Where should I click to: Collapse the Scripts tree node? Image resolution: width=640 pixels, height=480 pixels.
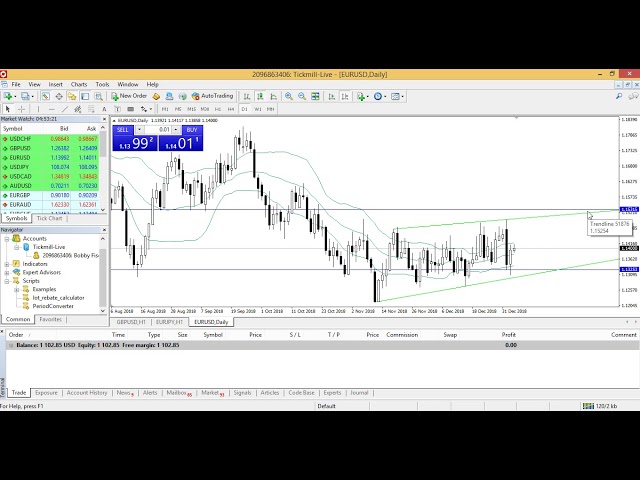[x=7, y=281]
